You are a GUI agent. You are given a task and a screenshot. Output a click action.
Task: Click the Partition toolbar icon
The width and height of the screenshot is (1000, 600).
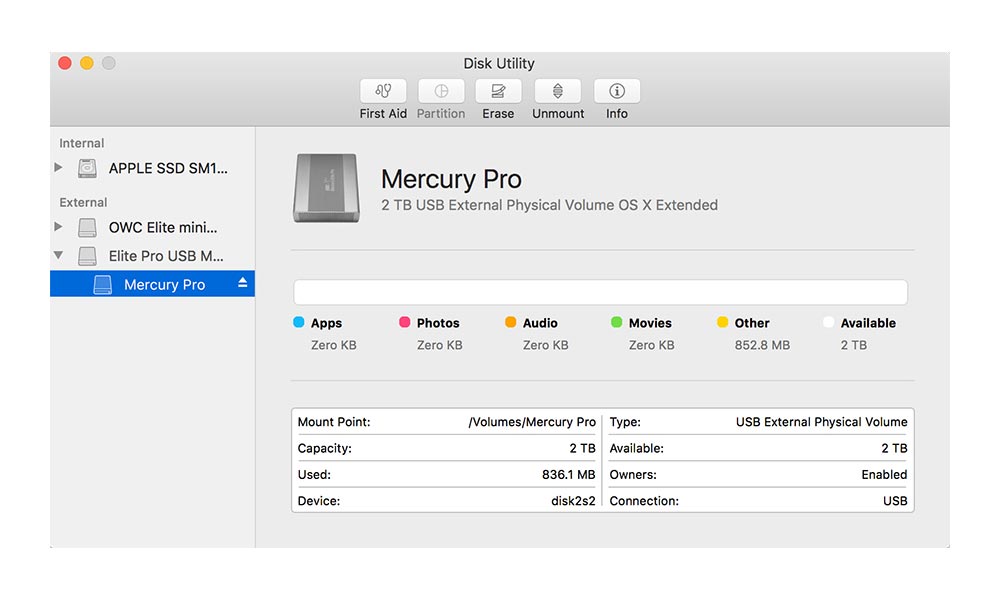[441, 91]
